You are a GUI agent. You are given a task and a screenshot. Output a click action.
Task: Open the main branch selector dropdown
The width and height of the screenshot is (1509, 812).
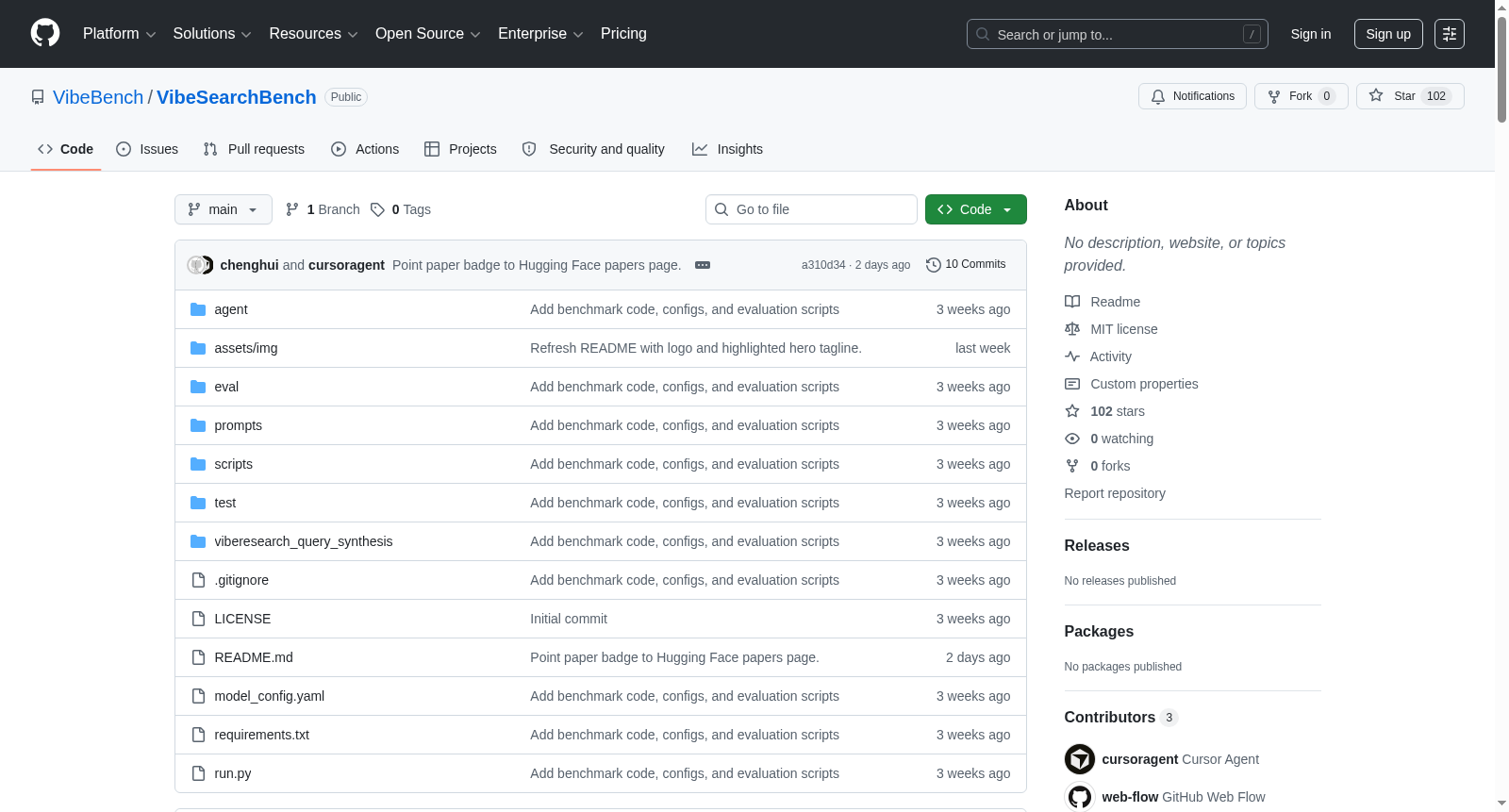[x=224, y=209]
